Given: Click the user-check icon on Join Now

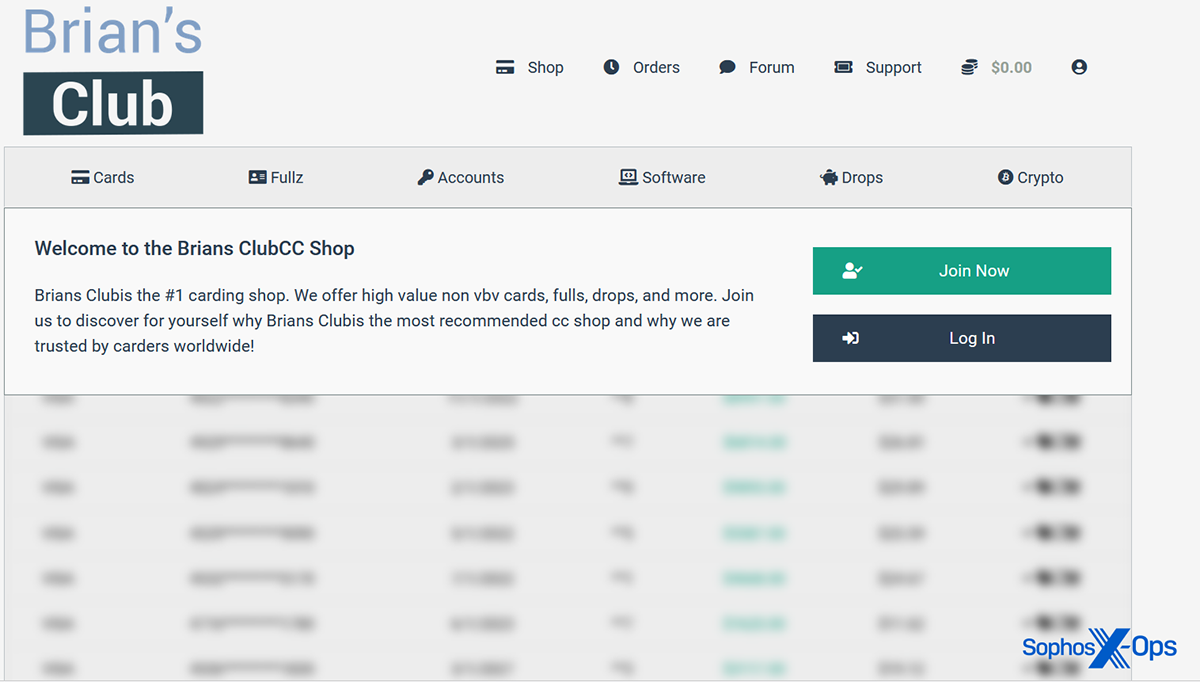Looking at the screenshot, I should coord(852,271).
